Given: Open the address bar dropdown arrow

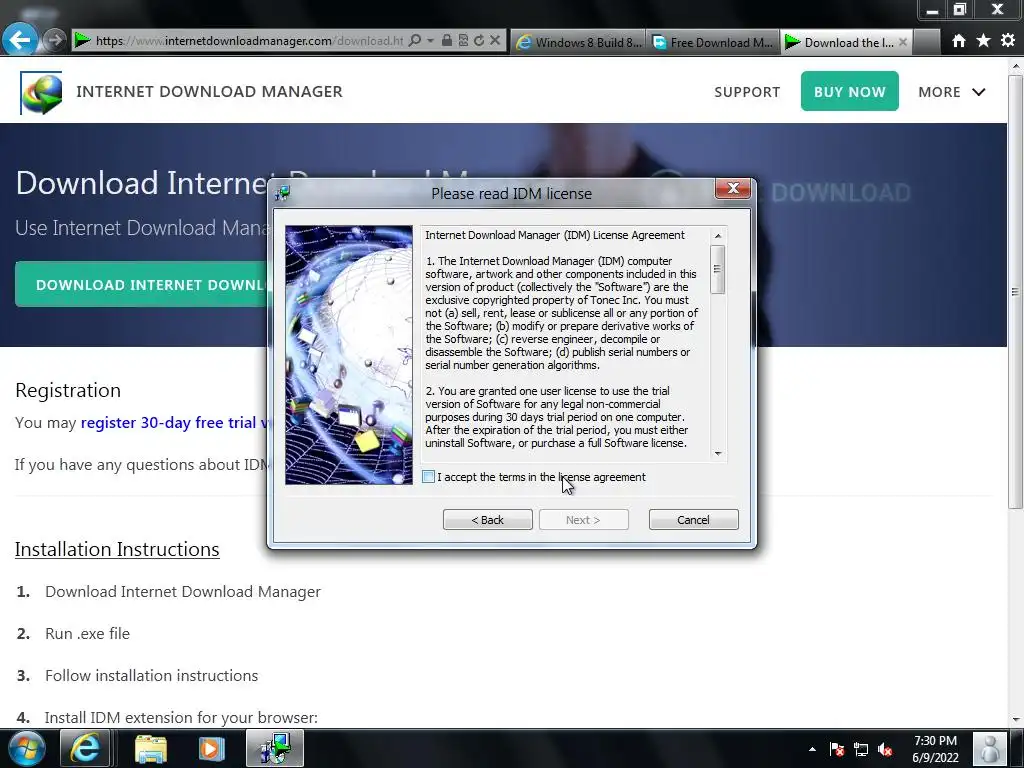Looking at the screenshot, I should click(x=430, y=40).
